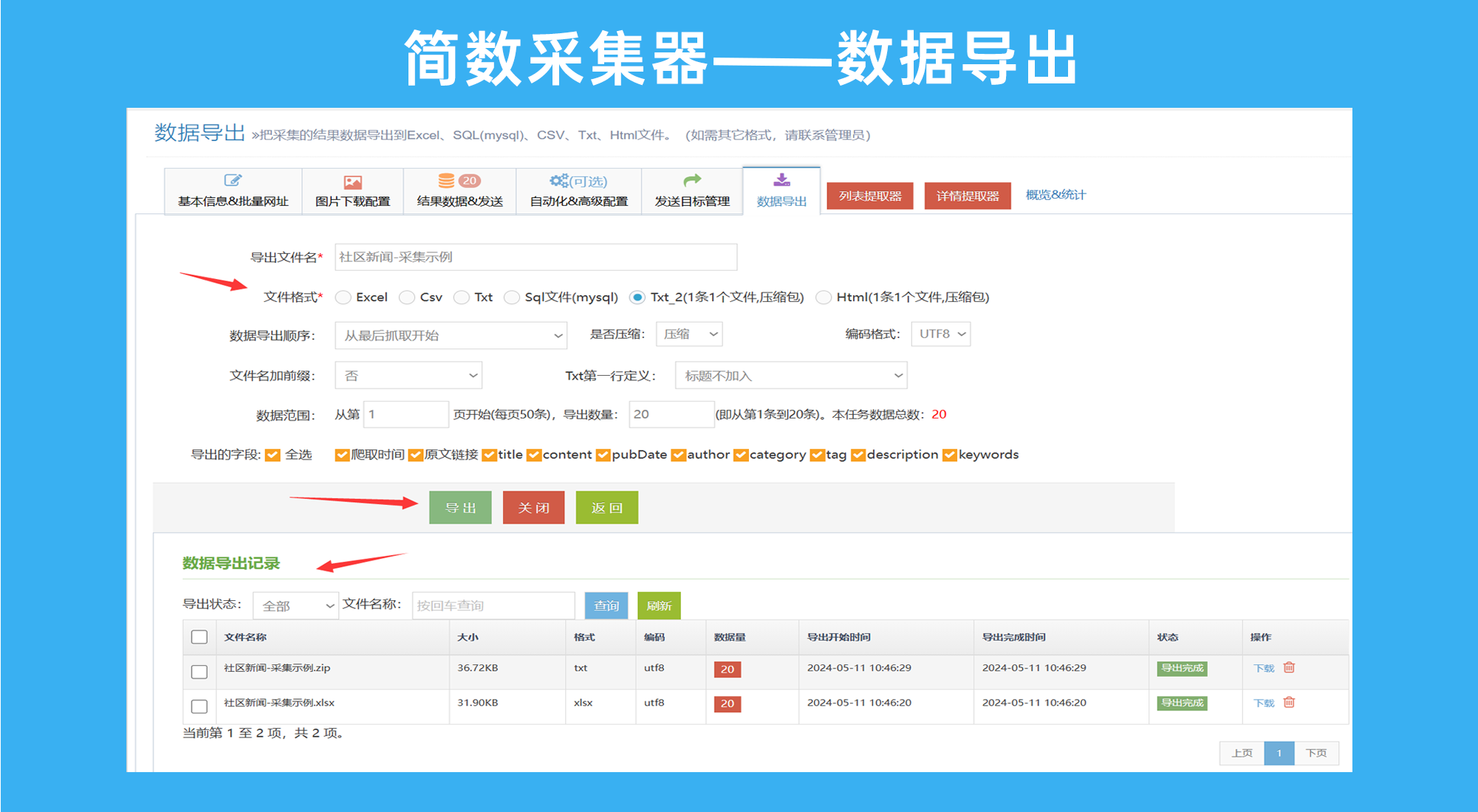Click the 返回 button
This screenshot has width=1478, height=812.
point(606,508)
